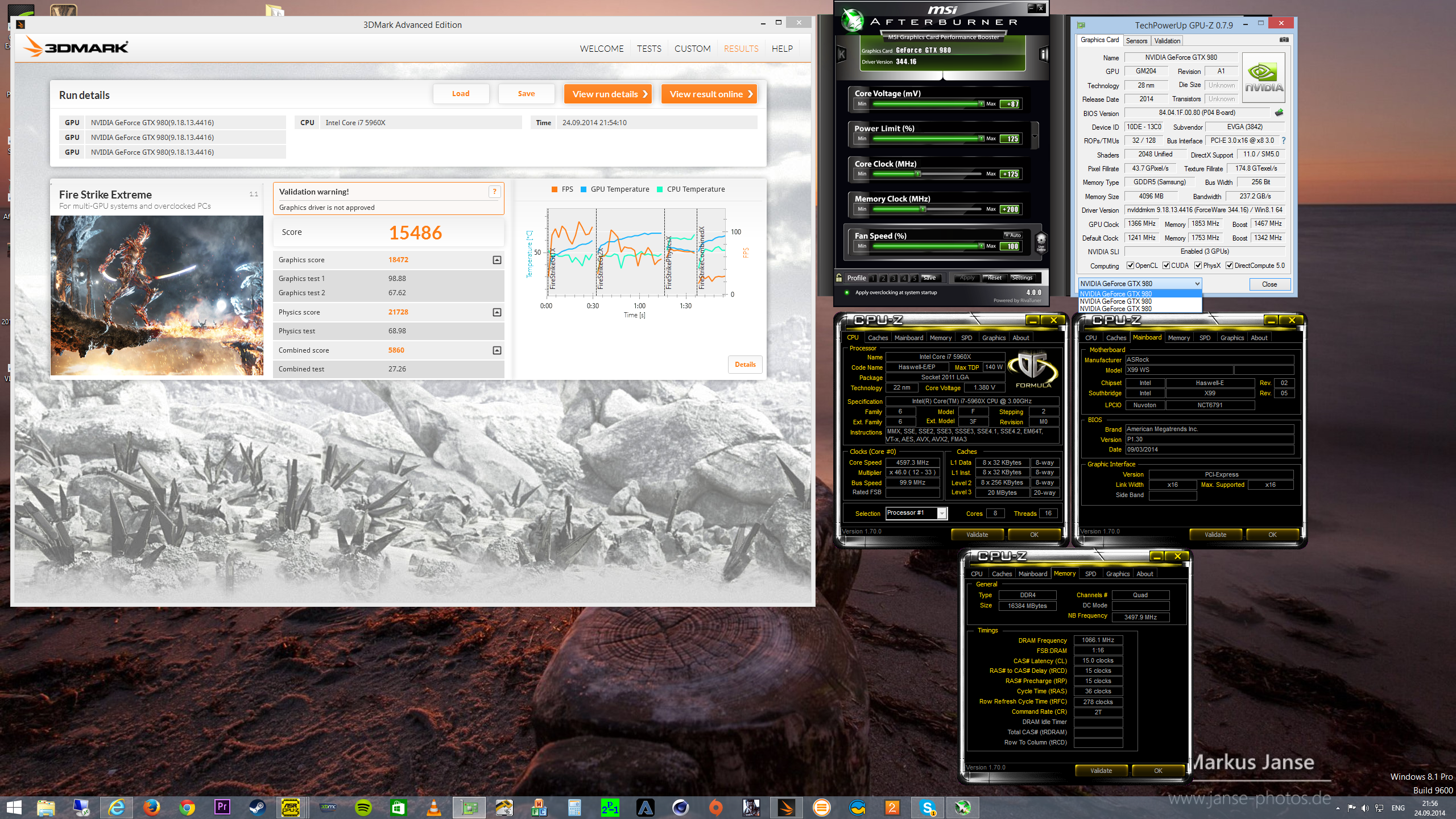Open Google Chrome from the taskbar

(x=187, y=807)
